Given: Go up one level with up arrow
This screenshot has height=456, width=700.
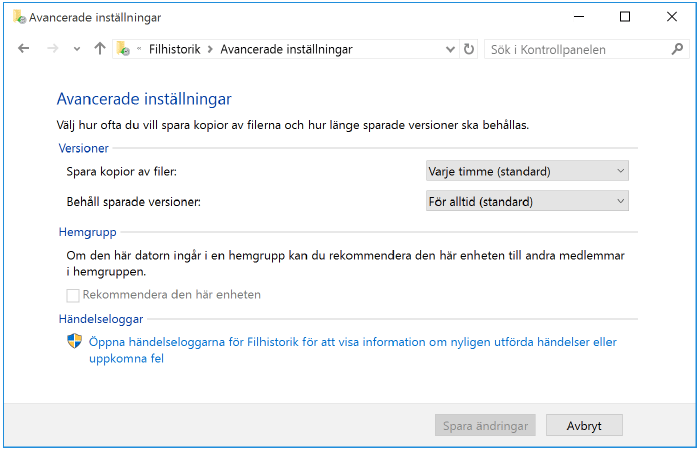Looking at the screenshot, I should [x=99, y=49].
